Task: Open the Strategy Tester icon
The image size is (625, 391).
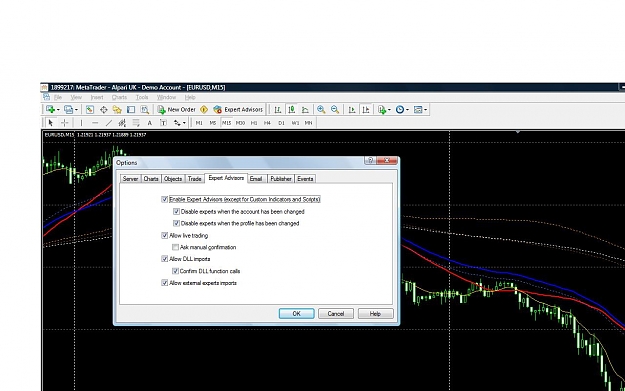Action: tap(145, 109)
